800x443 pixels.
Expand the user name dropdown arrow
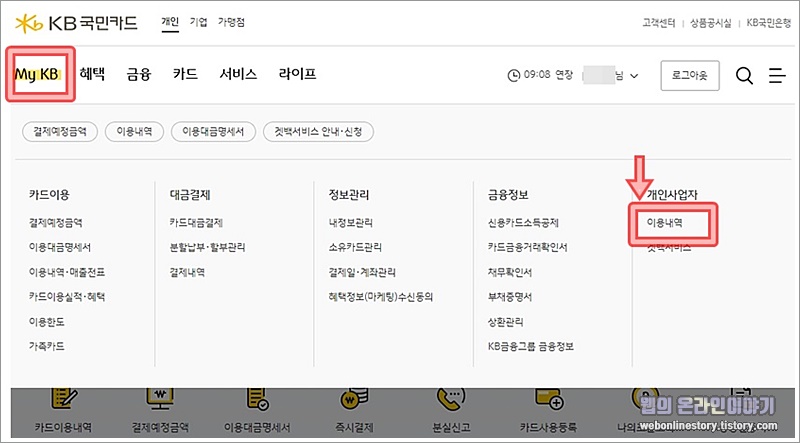[634, 76]
